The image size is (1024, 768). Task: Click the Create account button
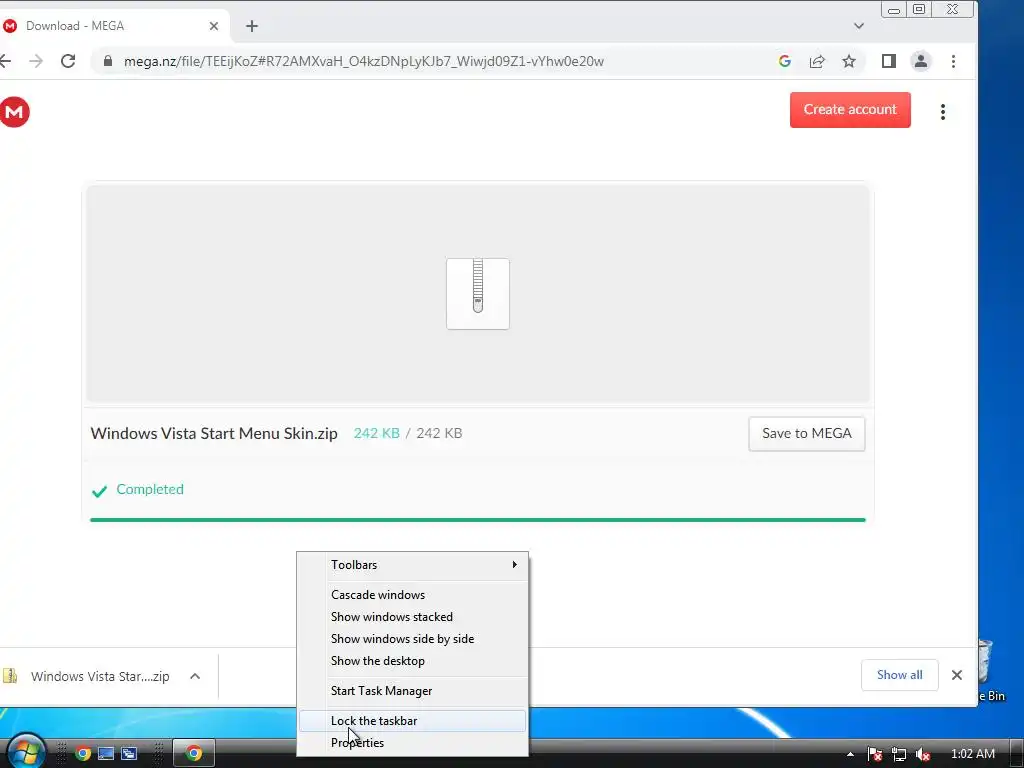[x=850, y=110]
